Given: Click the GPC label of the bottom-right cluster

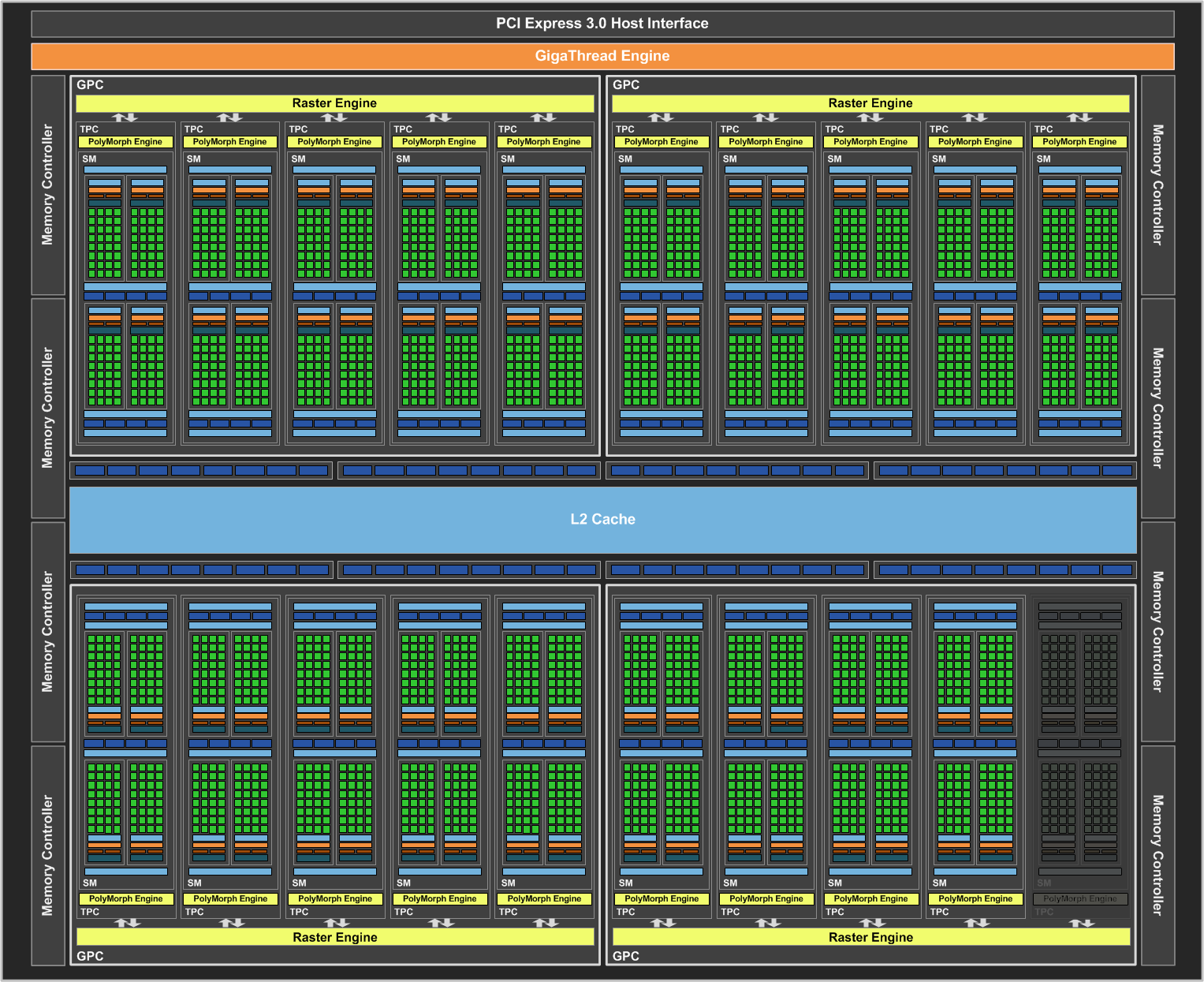Looking at the screenshot, I should tap(626, 956).
